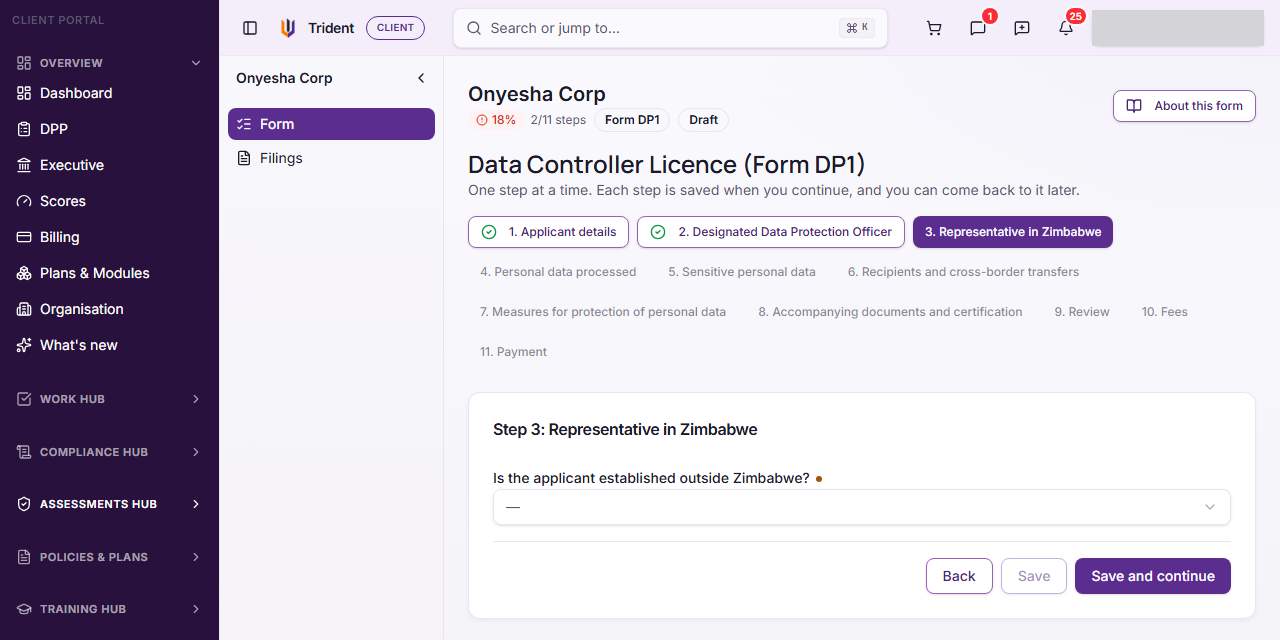Expand the Training Hub section

[x=196, y=609]
